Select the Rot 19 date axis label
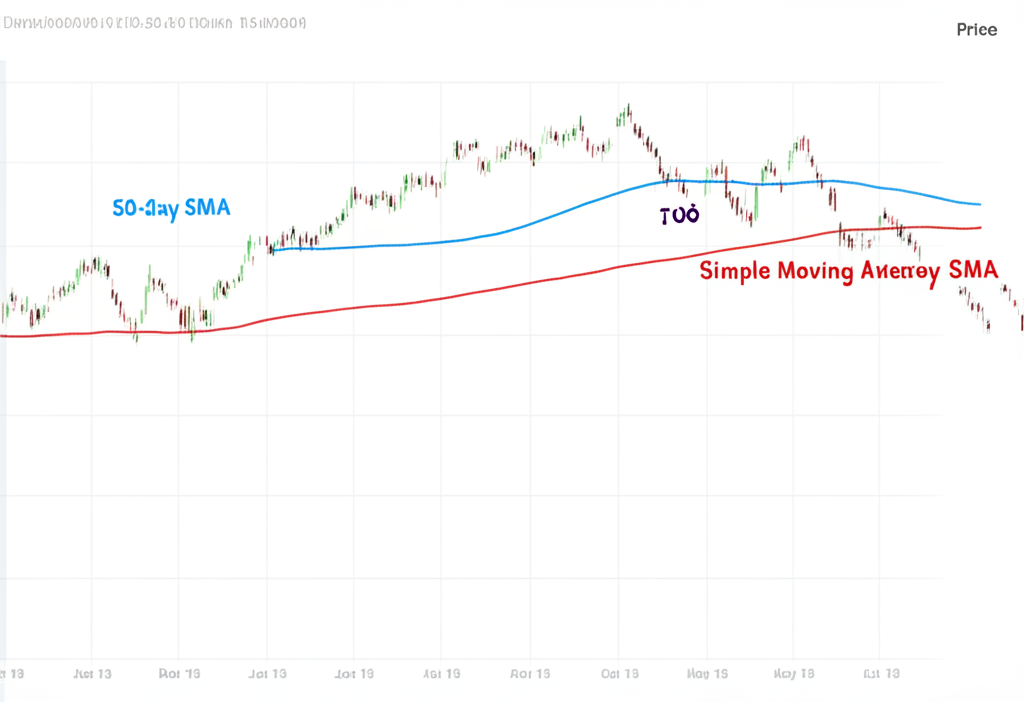The height and width of the screenshot is (702, 1024). pyautogui.click(x=181, y=674)
